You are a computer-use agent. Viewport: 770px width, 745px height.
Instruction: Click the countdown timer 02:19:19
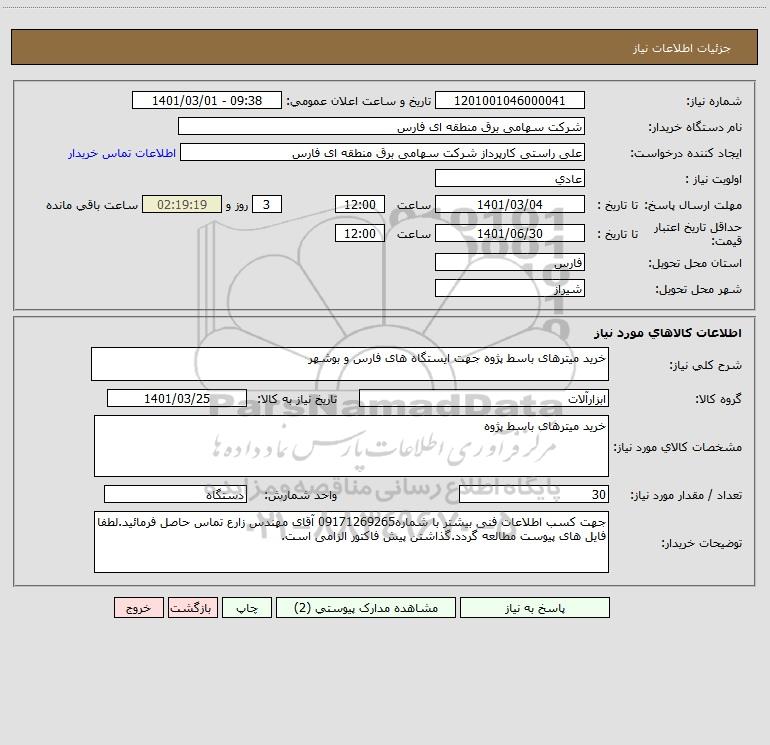pyautogui.click(x=182, y=204)
